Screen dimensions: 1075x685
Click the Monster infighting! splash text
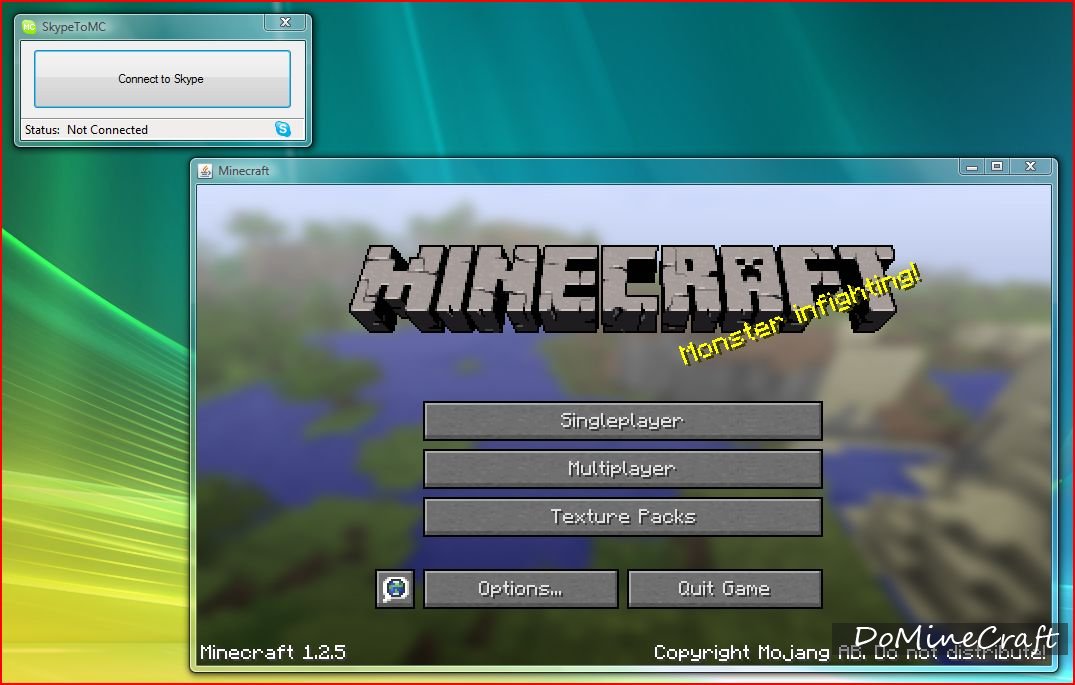tap(799, 313)
